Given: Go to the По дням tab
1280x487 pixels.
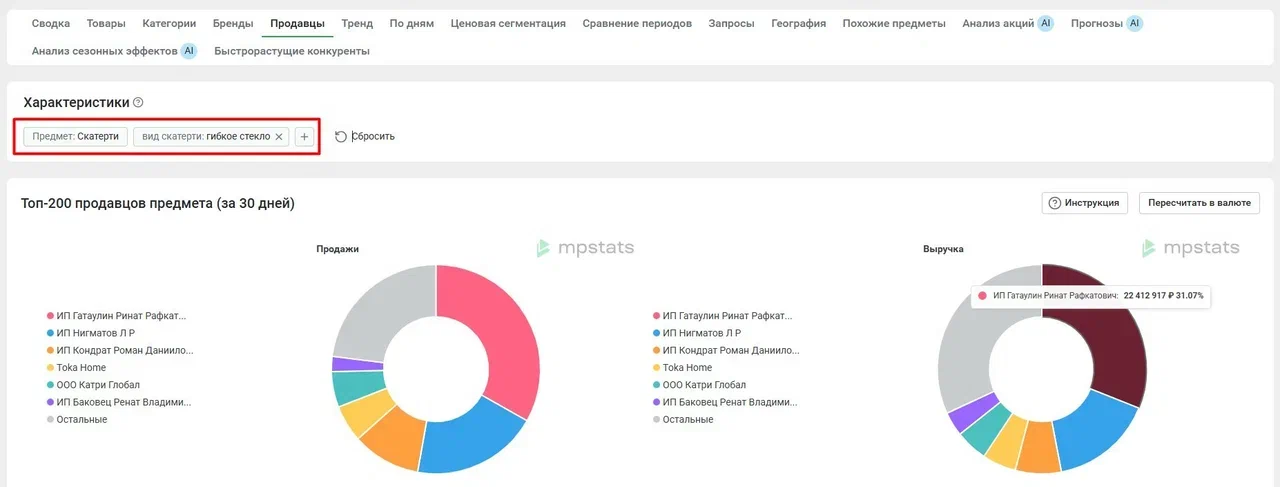Looking at the screenshot, I should pos(412,23).
